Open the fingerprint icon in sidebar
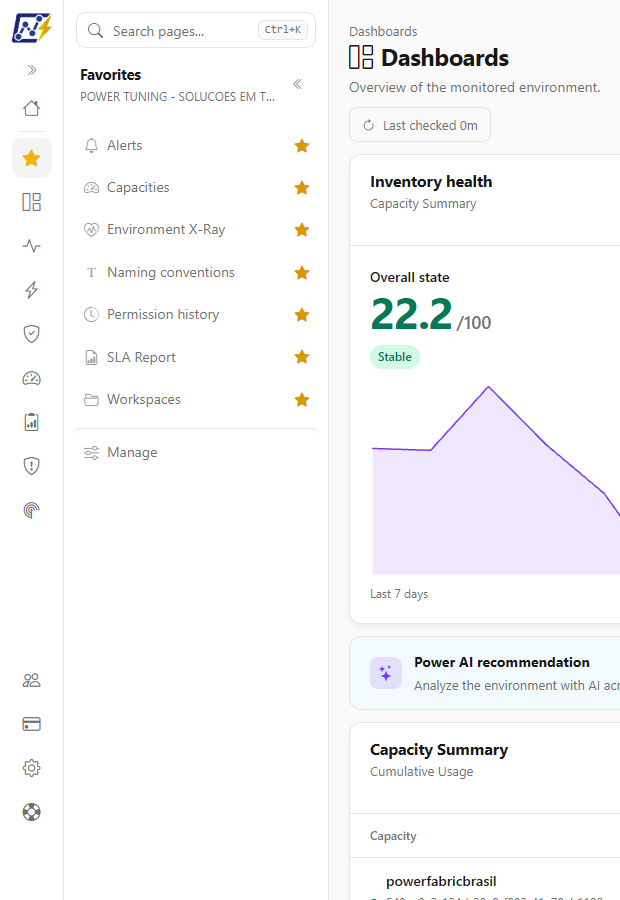Image resolution: width=620 pixels, height=900 pixels. 32,510
